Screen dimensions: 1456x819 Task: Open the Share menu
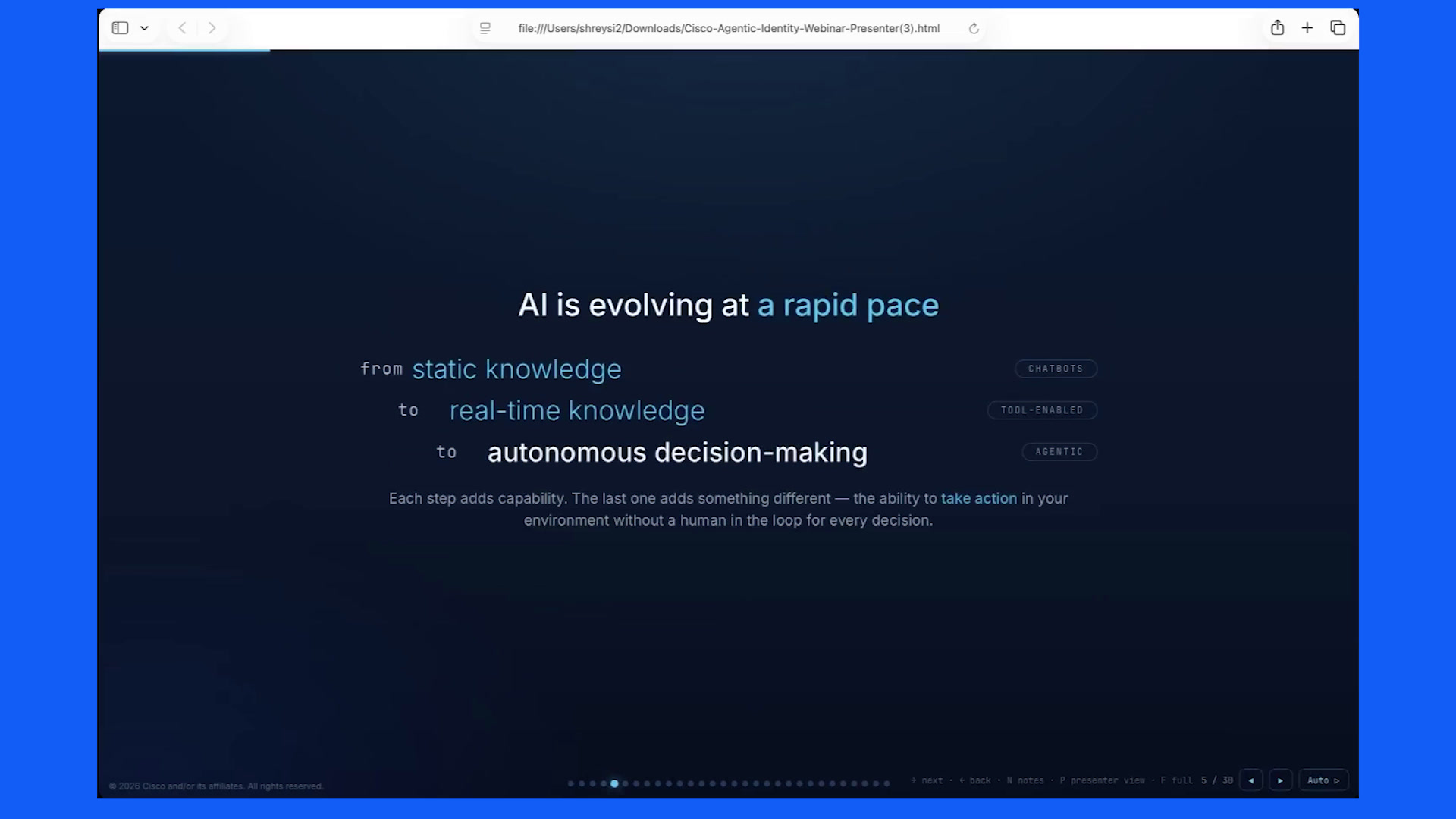tap(1277, 28)
